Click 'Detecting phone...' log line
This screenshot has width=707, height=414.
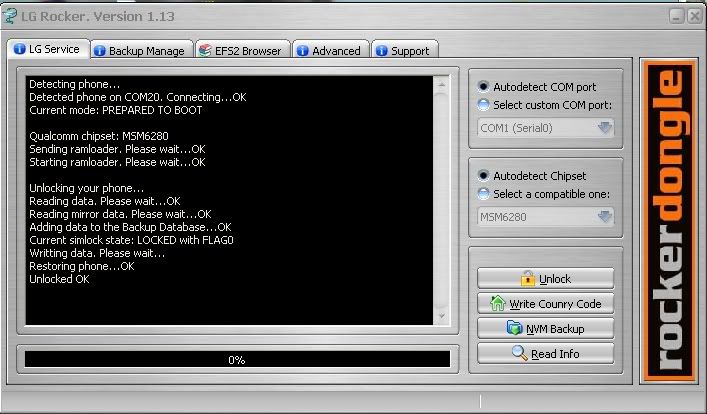click(74, 84)
